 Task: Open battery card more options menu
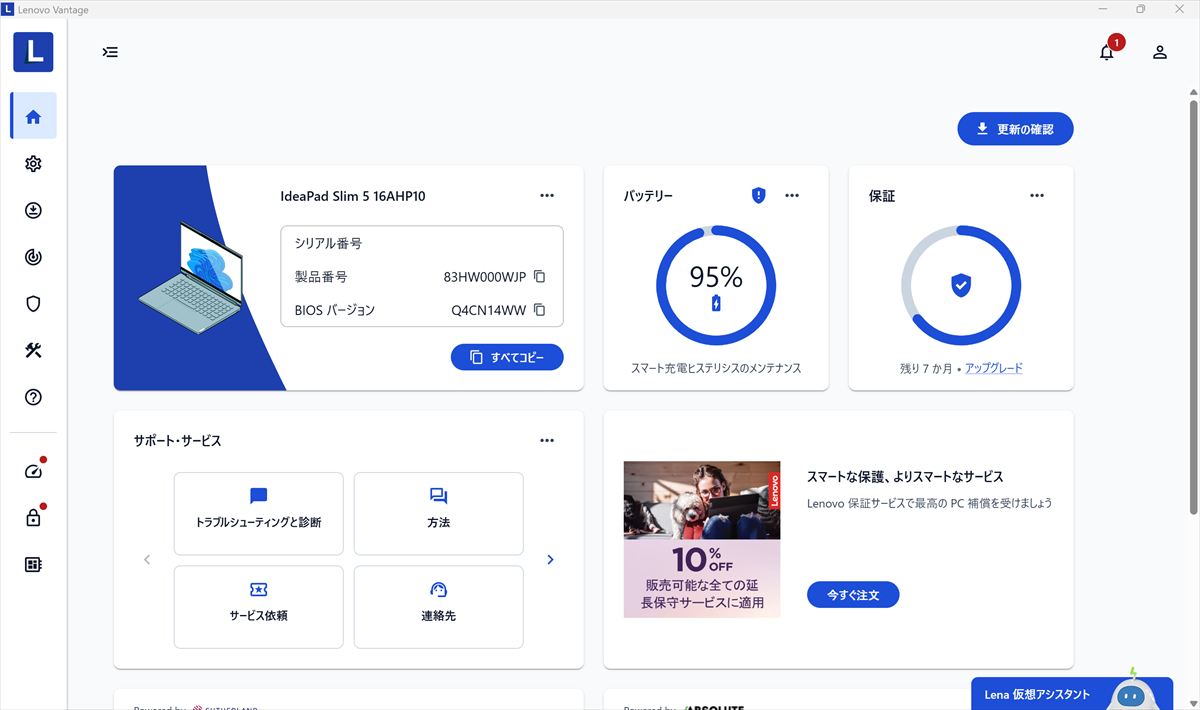pos(792,195)
